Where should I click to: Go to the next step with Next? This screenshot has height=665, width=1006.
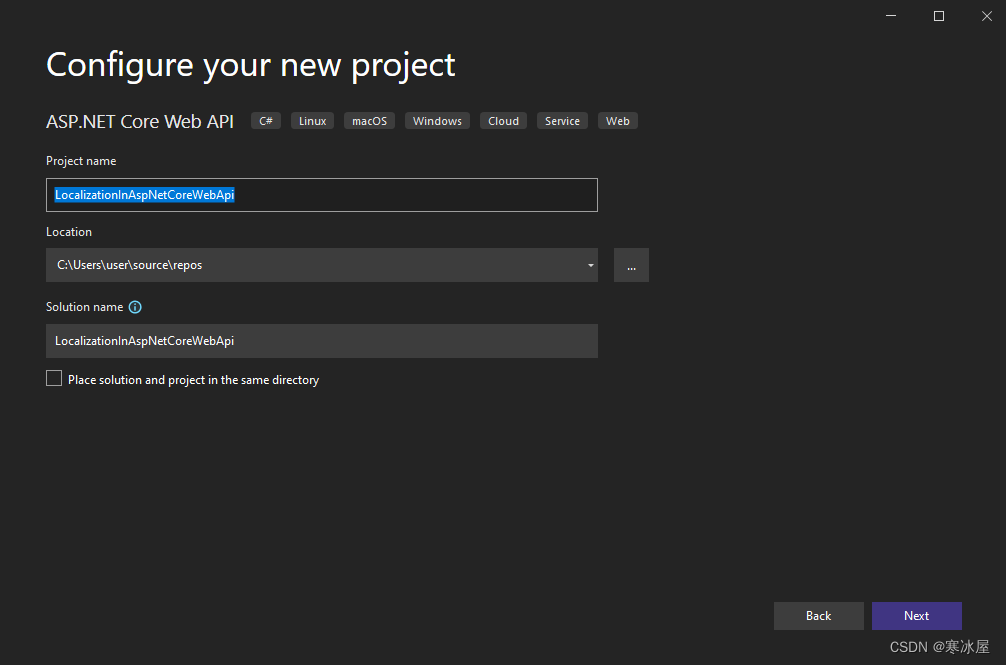click(916, 616)
